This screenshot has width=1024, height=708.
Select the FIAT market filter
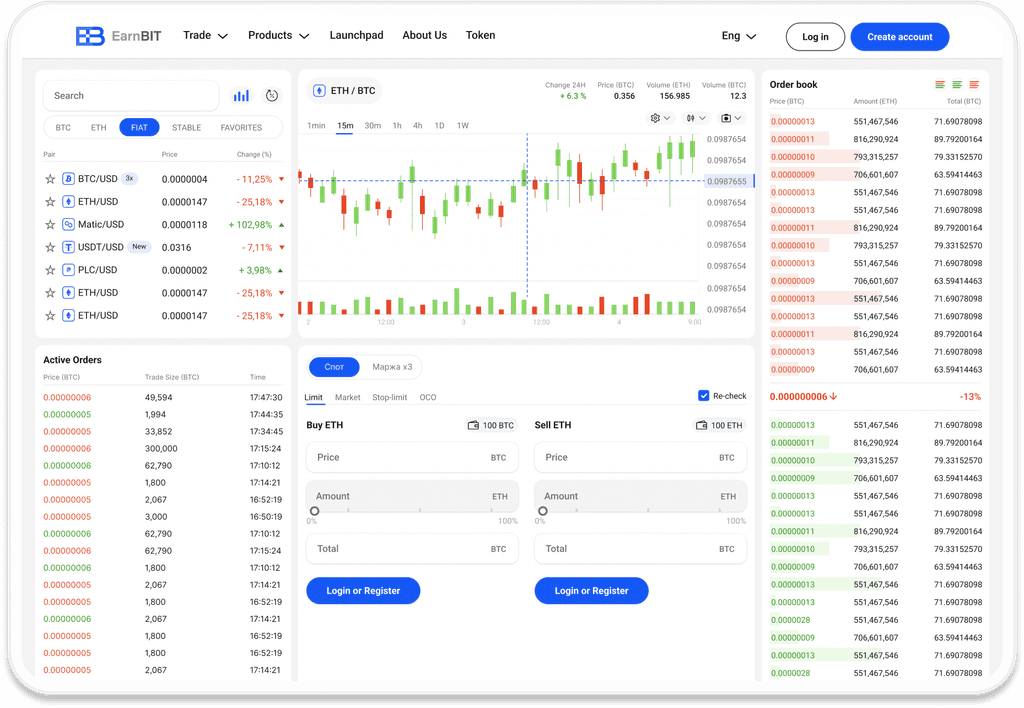[x=139, y=127]
